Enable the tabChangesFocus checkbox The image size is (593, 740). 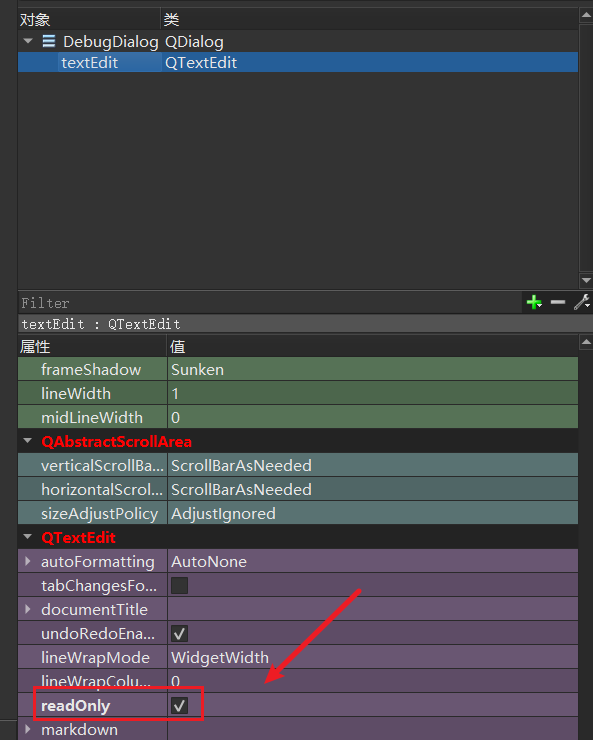point(179,586)
